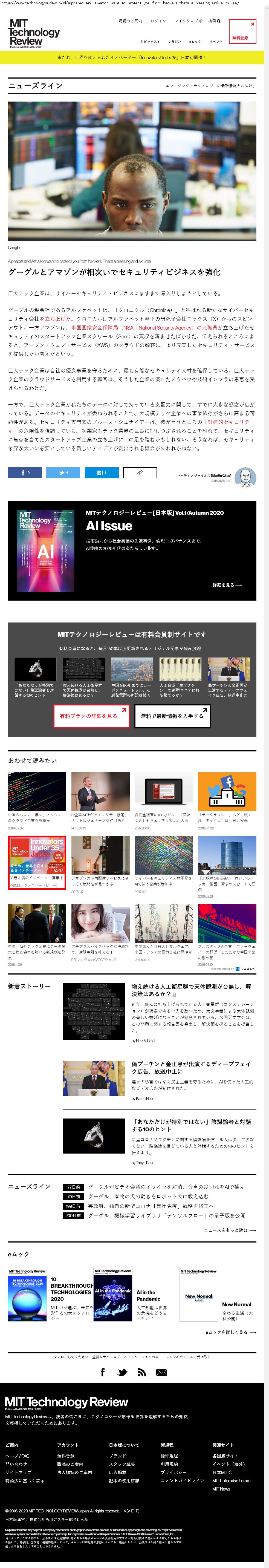Open the ログイン link in header
The image size is (269, 1568).
tap(158, 21)
